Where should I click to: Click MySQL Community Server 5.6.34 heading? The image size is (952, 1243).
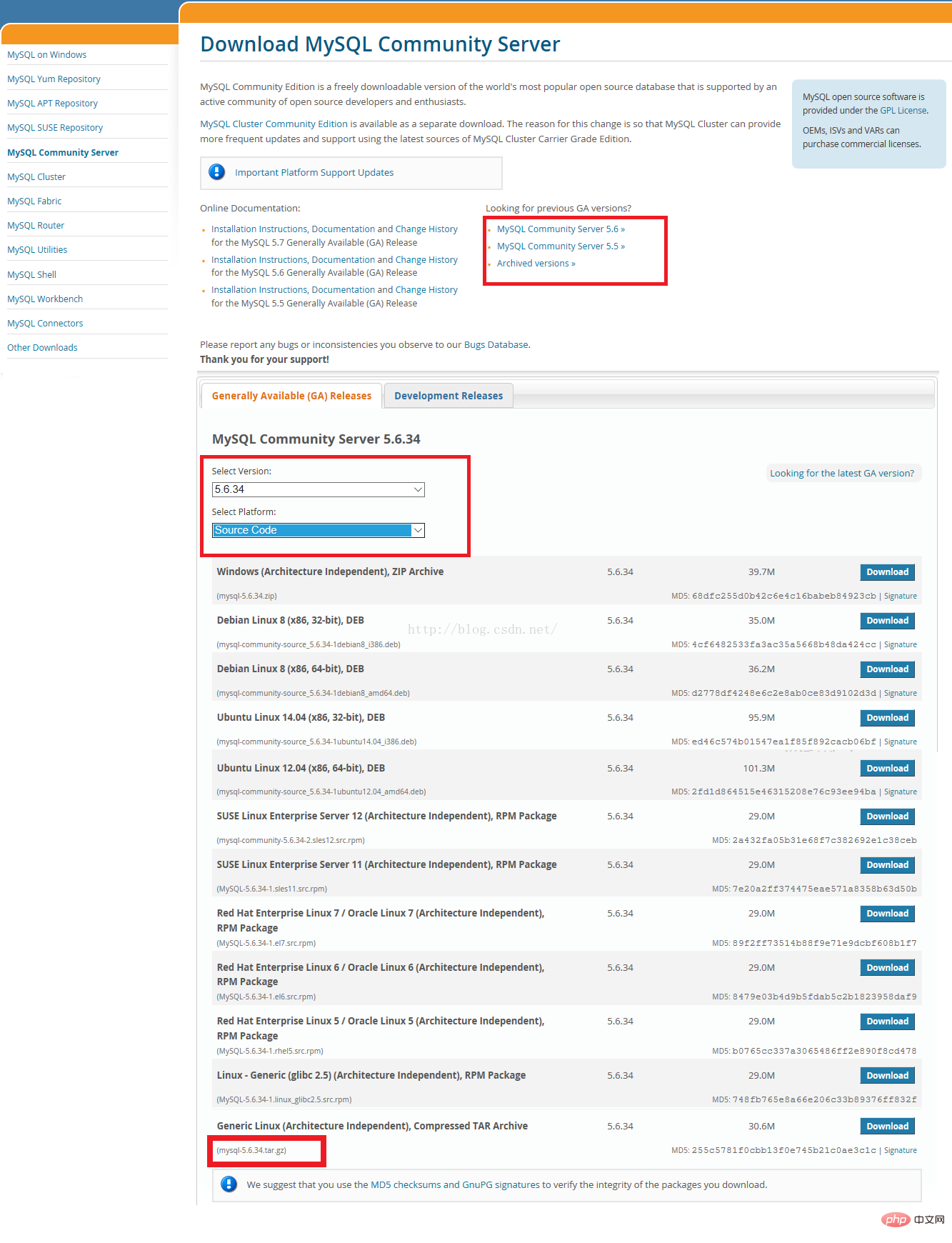point(316,439)
